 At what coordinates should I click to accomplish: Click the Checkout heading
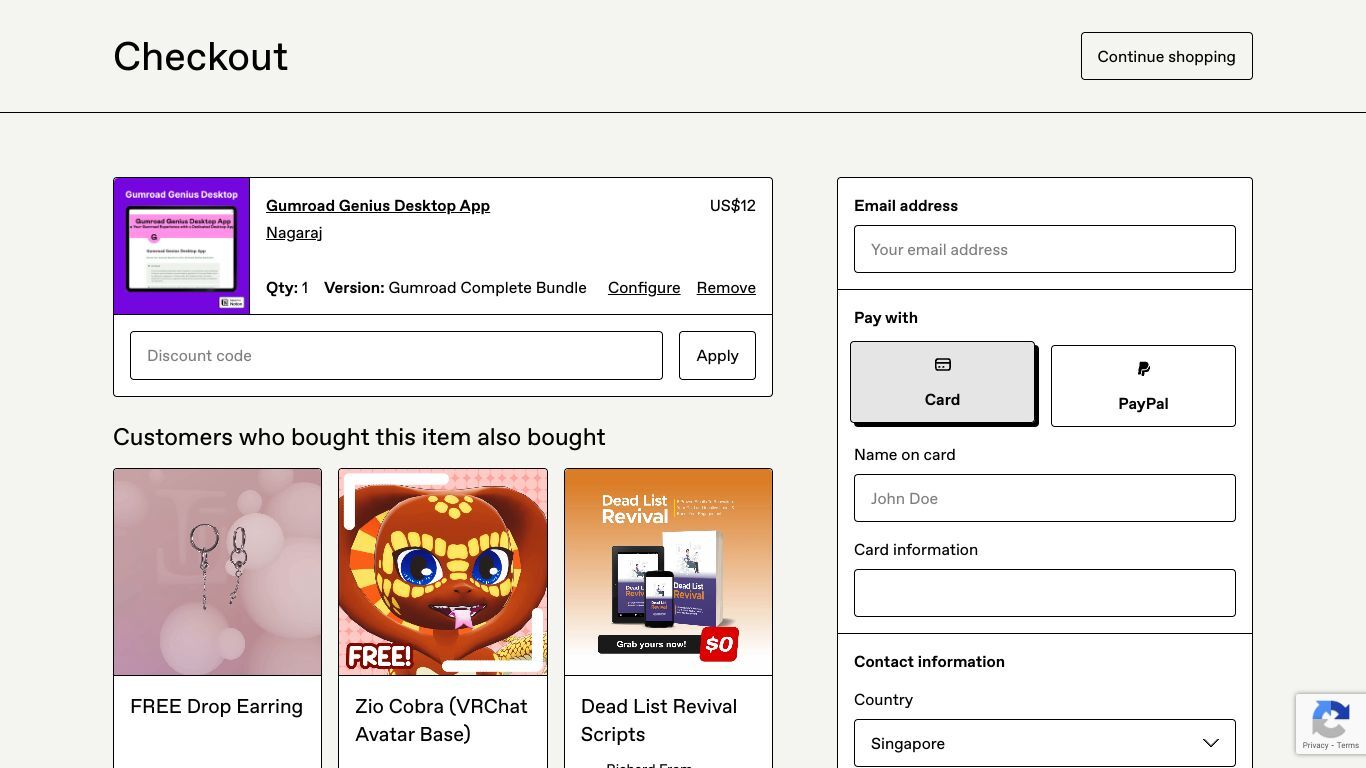pyautogui.click(x=200, y=56)
